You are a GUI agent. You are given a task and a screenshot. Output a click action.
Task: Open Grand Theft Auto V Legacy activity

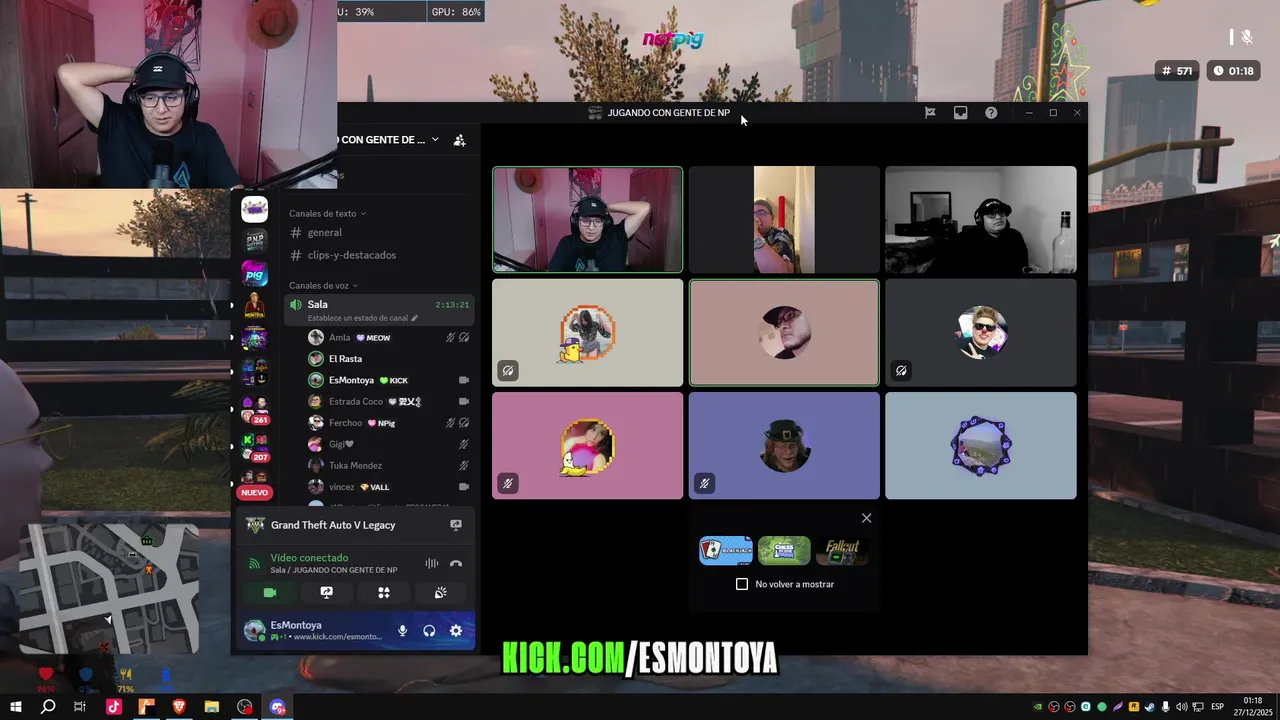[333, 525]
